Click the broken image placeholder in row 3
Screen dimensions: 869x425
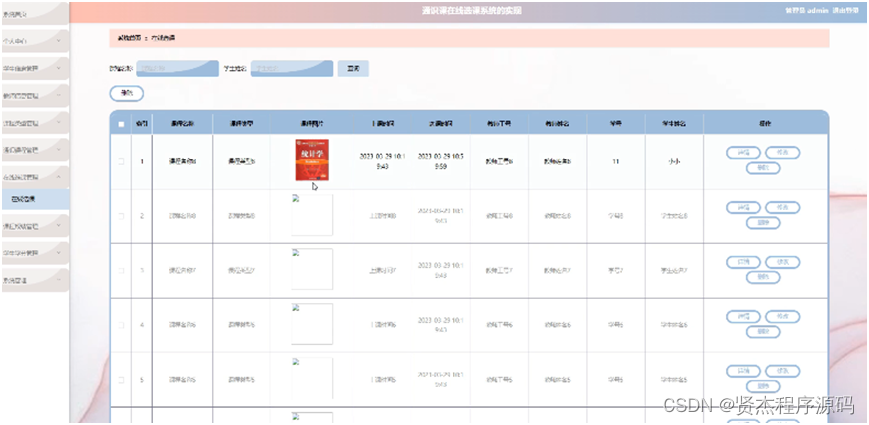click(312, 269)
